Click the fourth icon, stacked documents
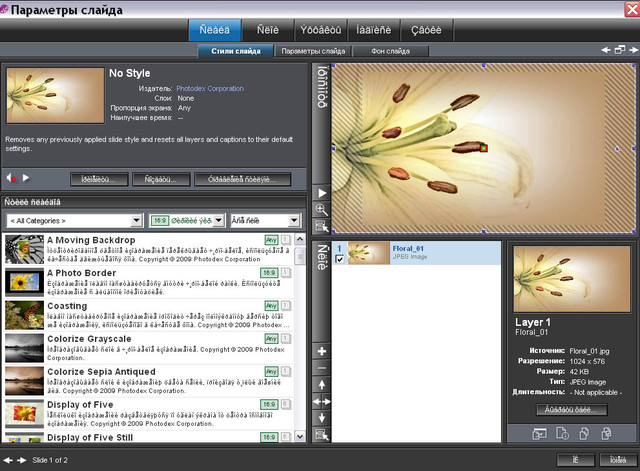The height and width of the screenshot is (471, 640). click(x=606, y=433)
